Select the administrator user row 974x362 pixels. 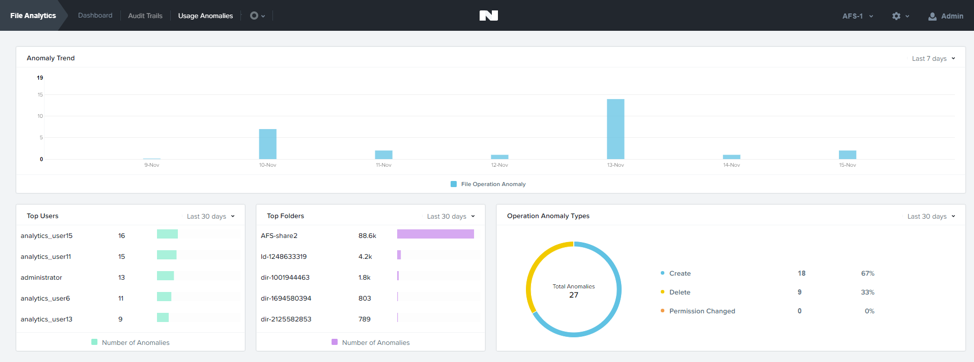130,277
